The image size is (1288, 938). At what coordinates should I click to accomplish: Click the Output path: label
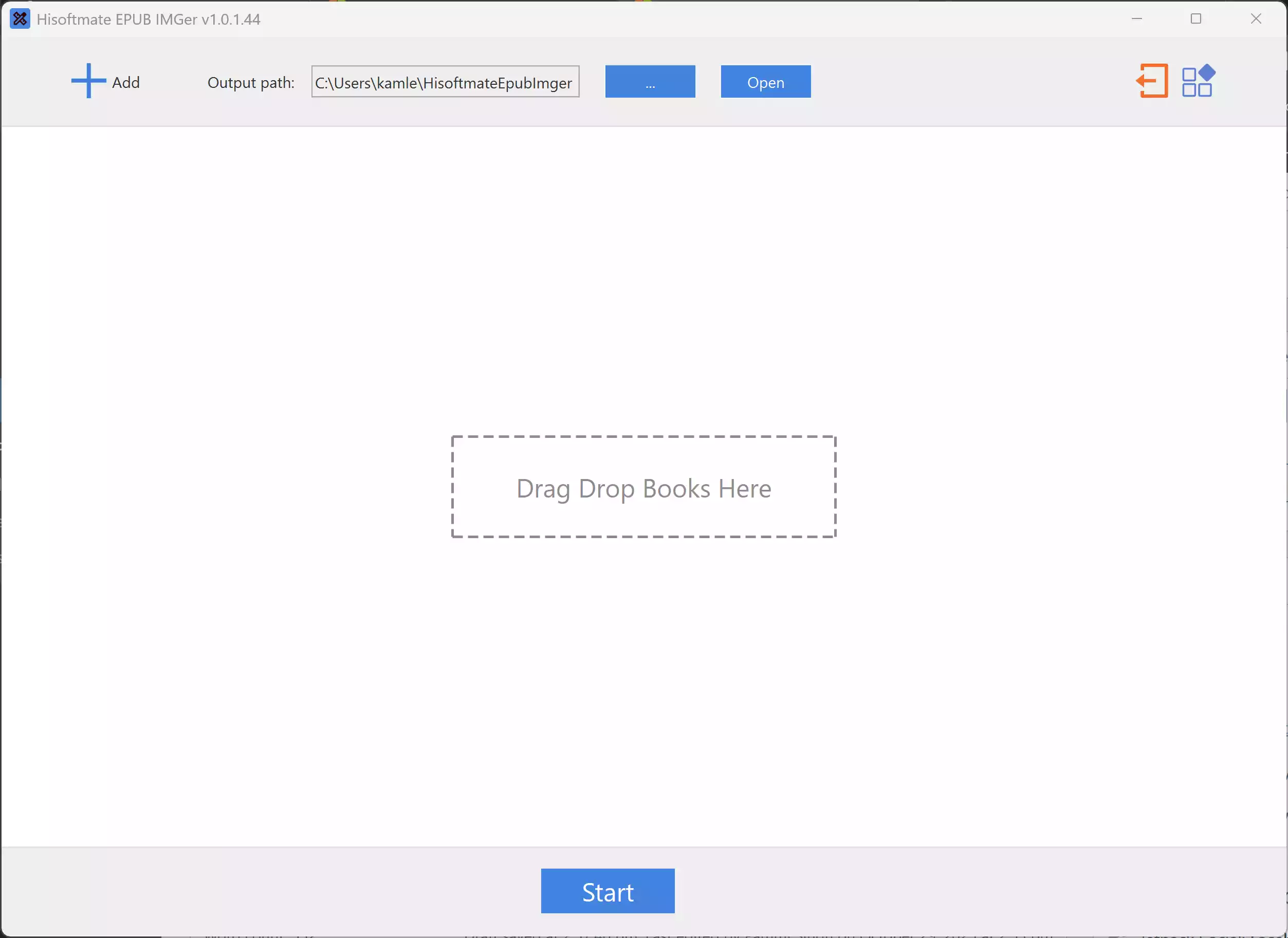251,83
